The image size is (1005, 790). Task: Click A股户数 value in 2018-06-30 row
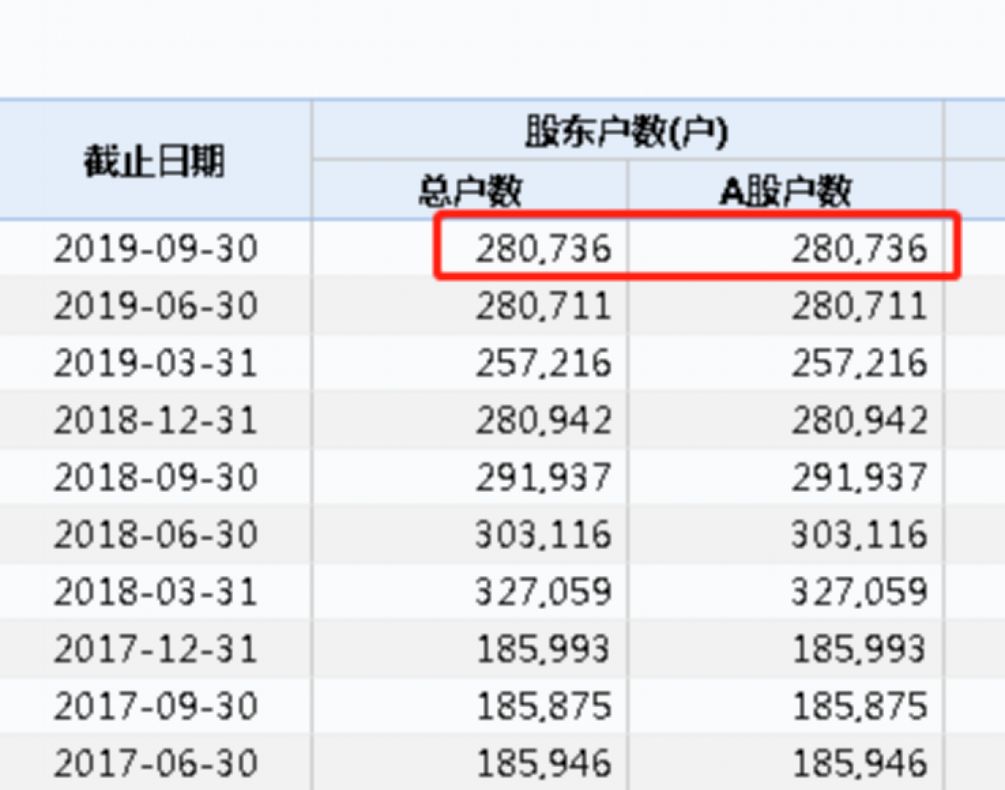point(860,534)
